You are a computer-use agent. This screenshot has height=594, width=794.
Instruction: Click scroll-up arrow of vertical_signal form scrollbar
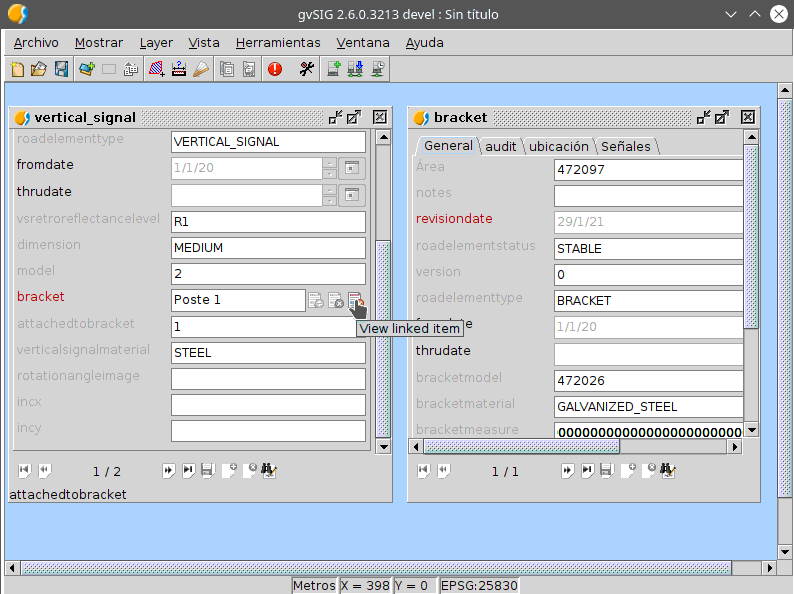click(x=383, y=137)
